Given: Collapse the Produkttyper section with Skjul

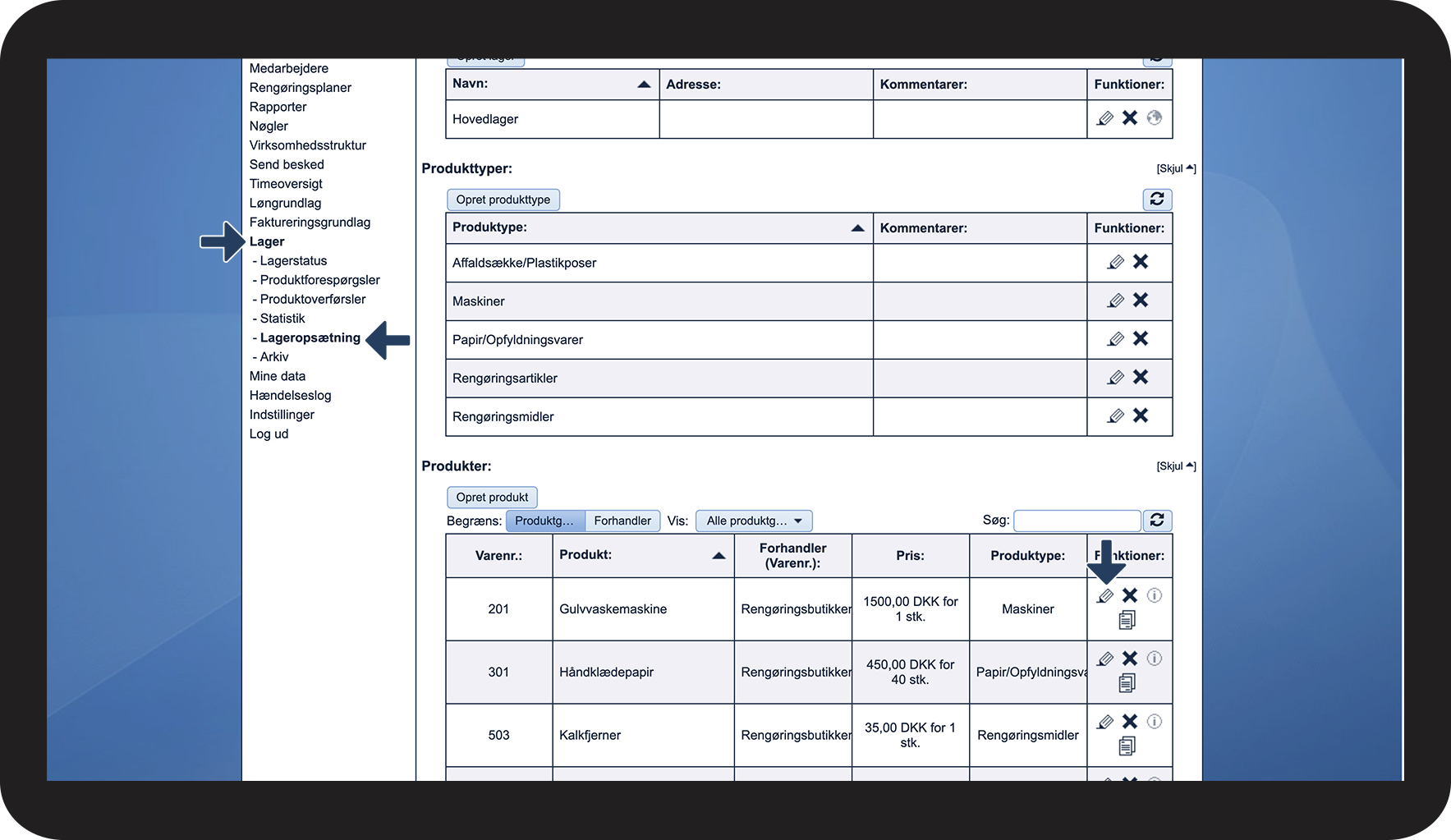Looking at the screenshot, I should click(x=1175, y=168).
